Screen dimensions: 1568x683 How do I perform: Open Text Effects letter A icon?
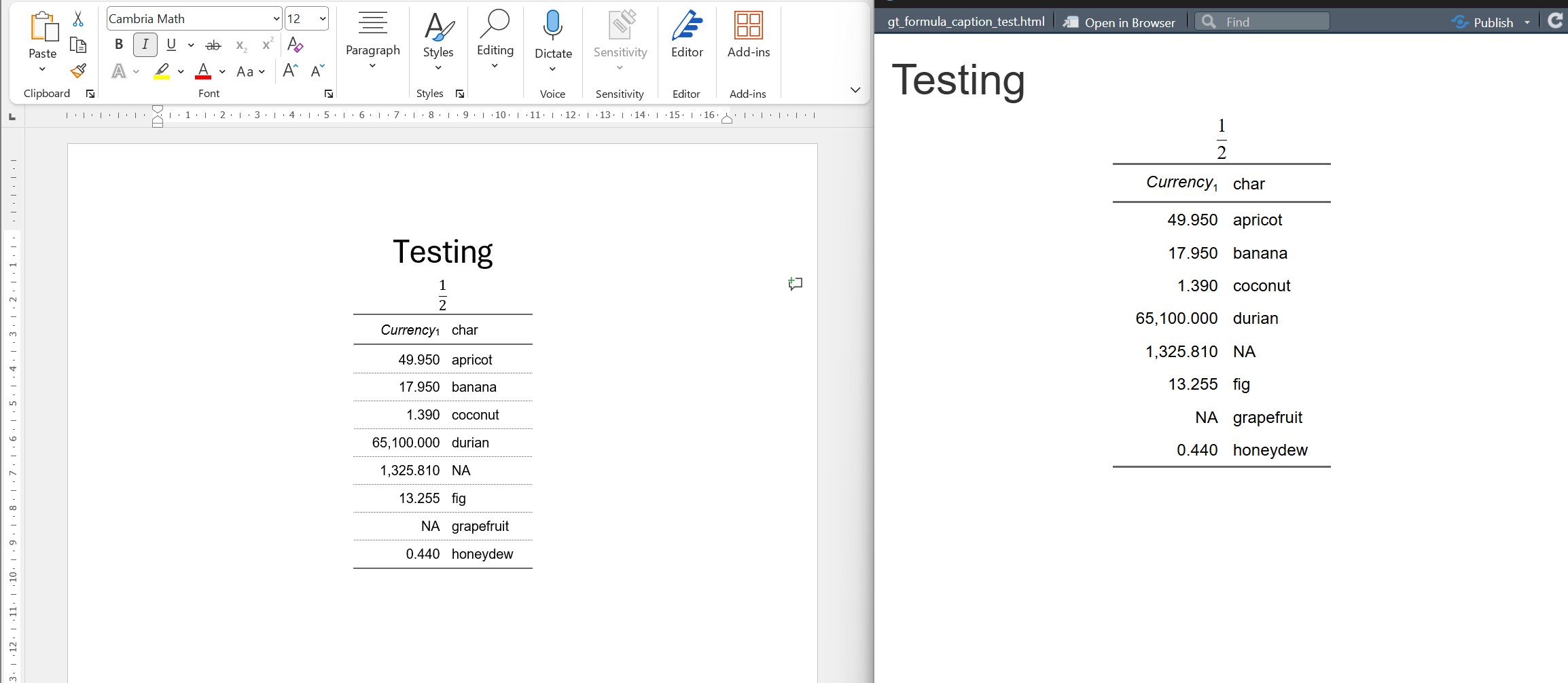119,71
